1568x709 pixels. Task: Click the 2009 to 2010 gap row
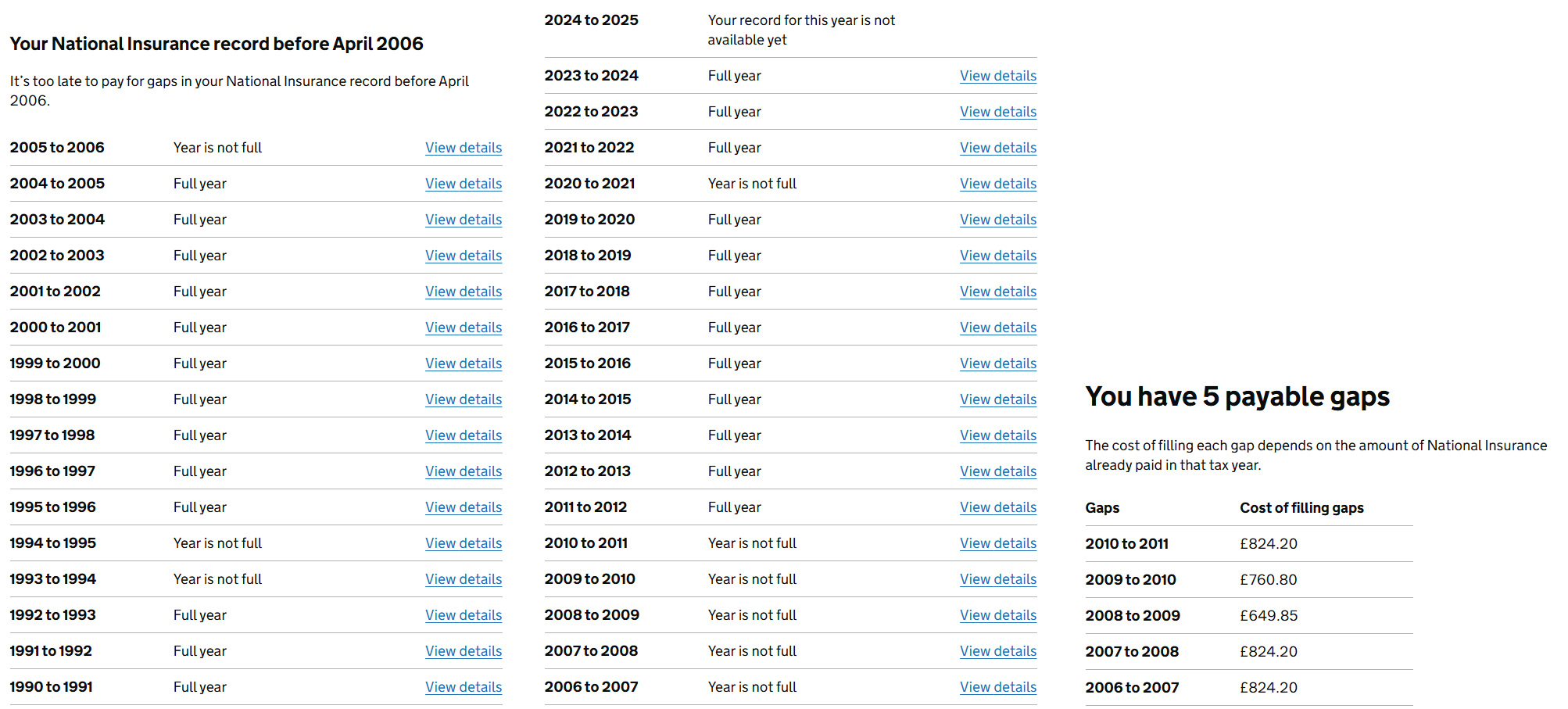[1130, 580]
